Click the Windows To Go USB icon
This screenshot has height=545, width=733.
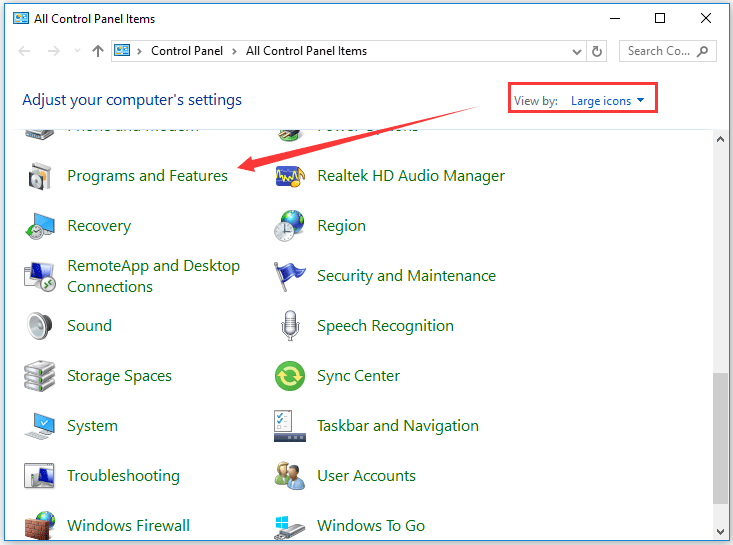pos(290,528)
